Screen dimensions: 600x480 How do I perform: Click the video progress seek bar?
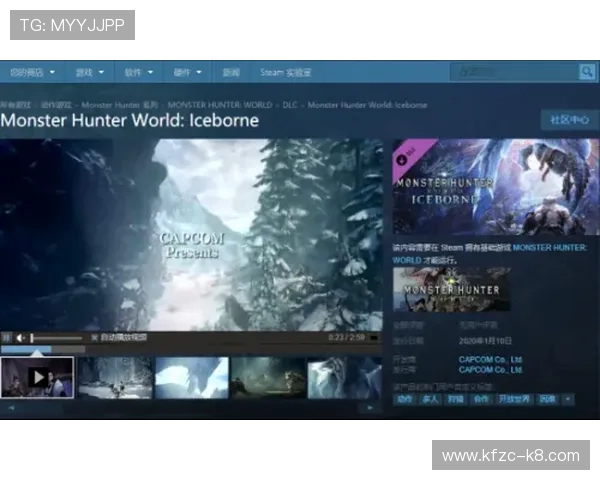click(190, 349)
